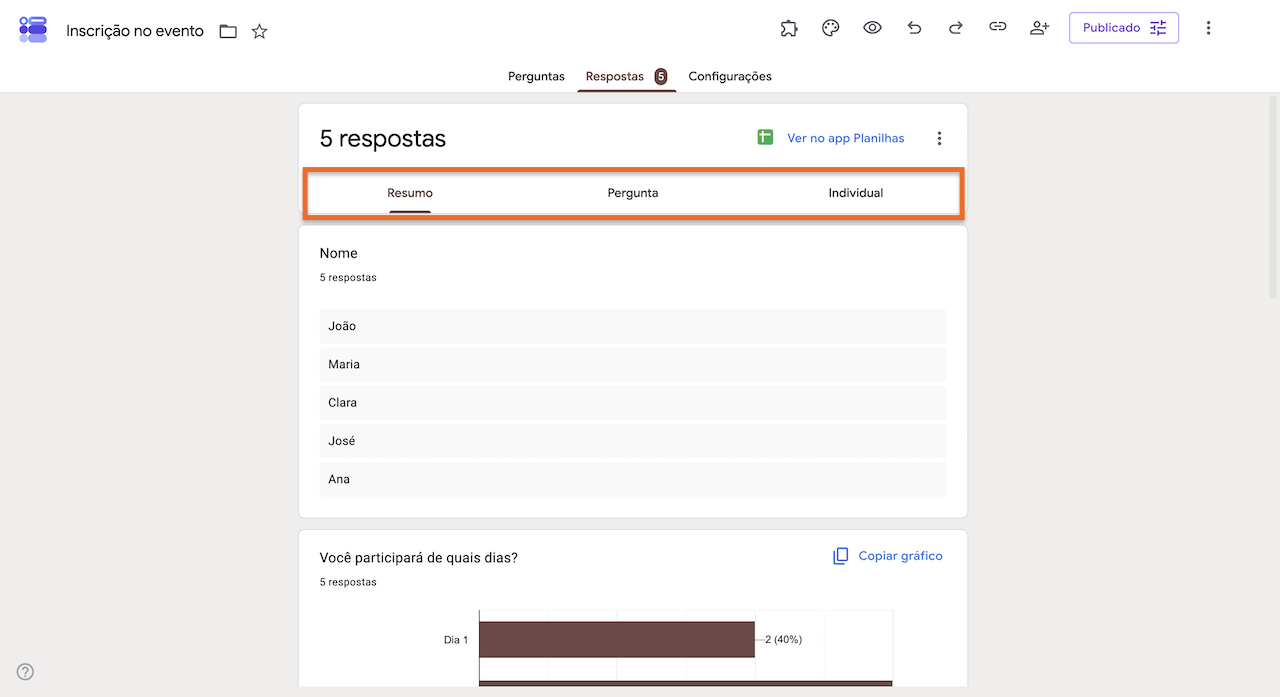Open help question mark icon

(26, 672)
